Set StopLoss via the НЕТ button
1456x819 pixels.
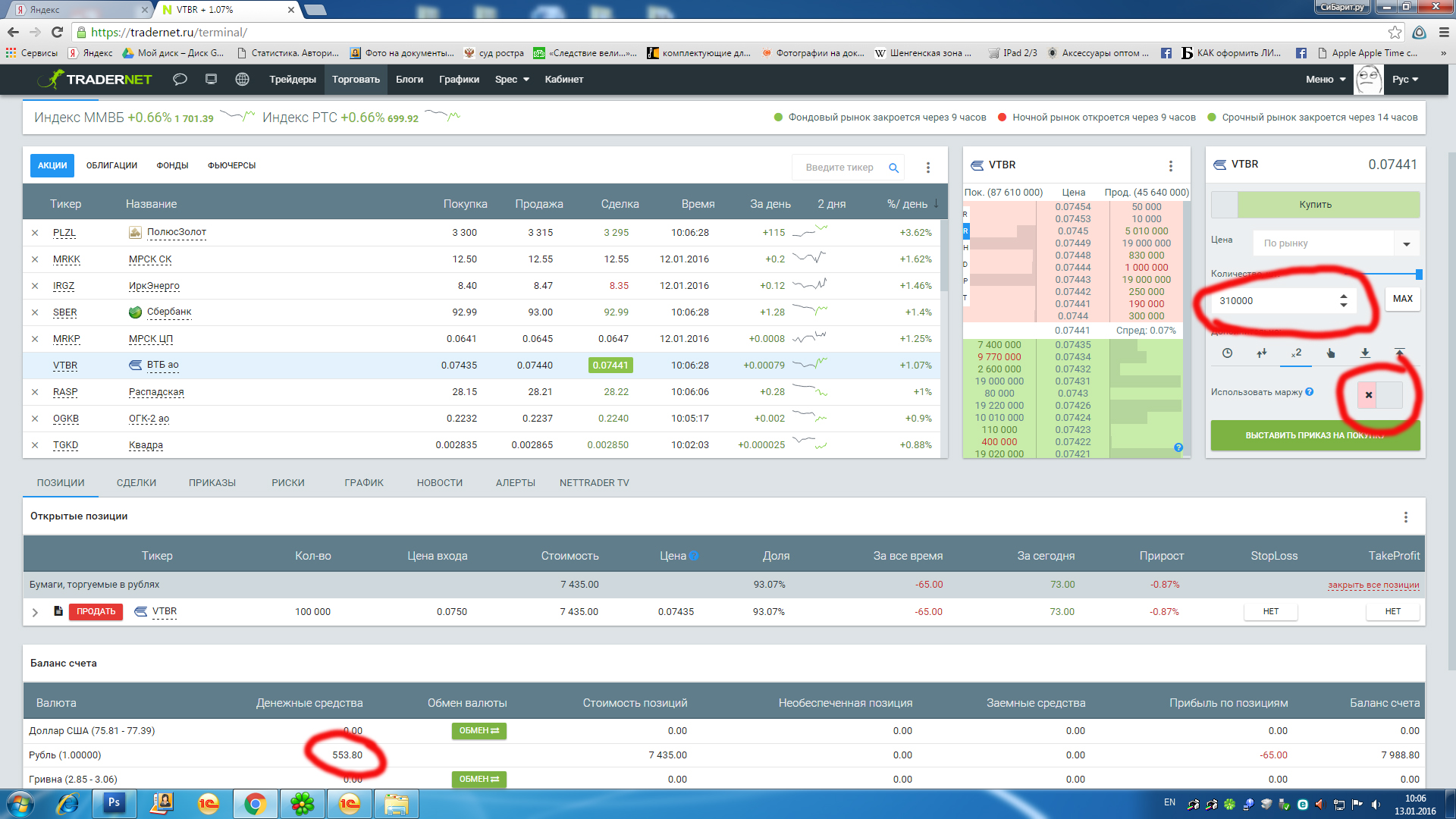point(1271,612)
